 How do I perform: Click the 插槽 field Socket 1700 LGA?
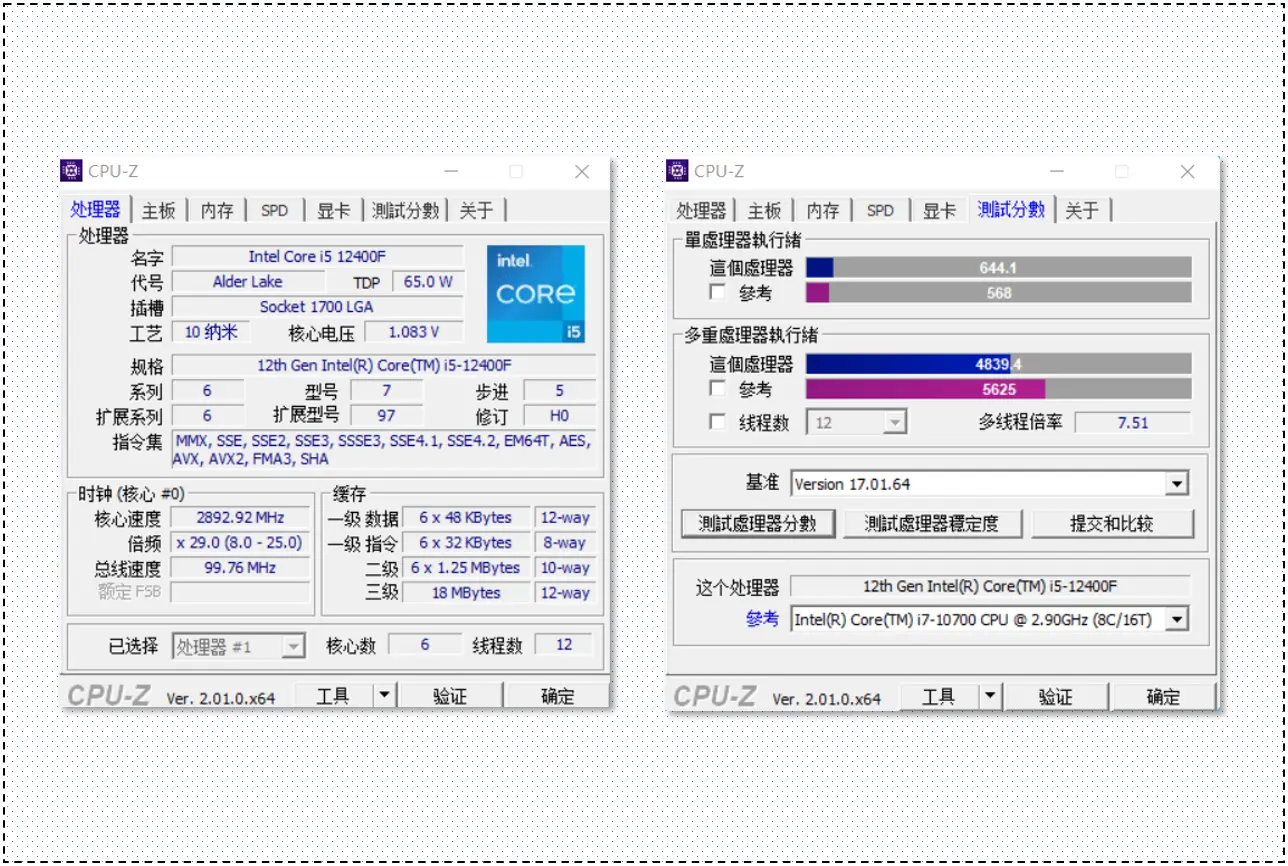318,307
